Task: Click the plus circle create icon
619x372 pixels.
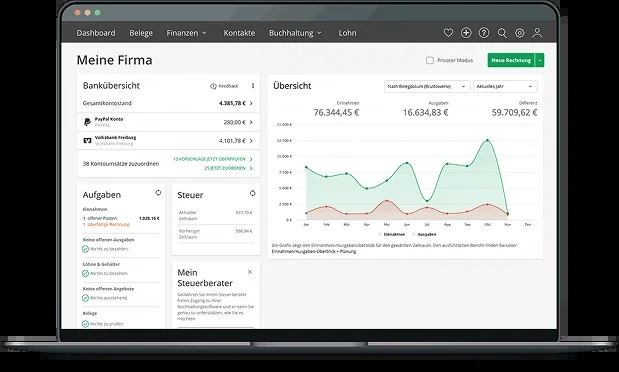Action: coord(466,33)
